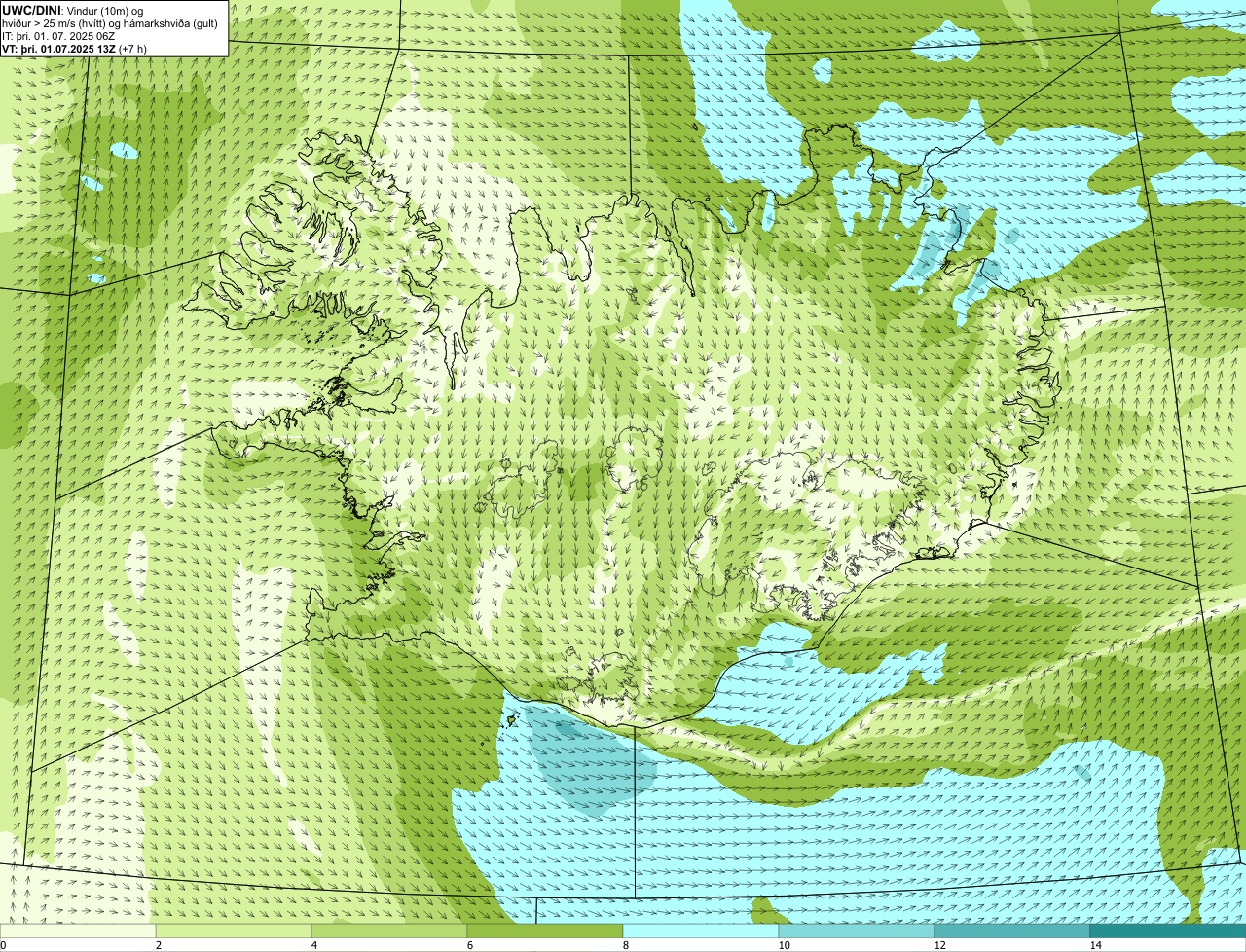Click the 10–12 m/s turquoise color segment
The width and height of the screenshot is (1246, 952).
click(x=857, y=931)
